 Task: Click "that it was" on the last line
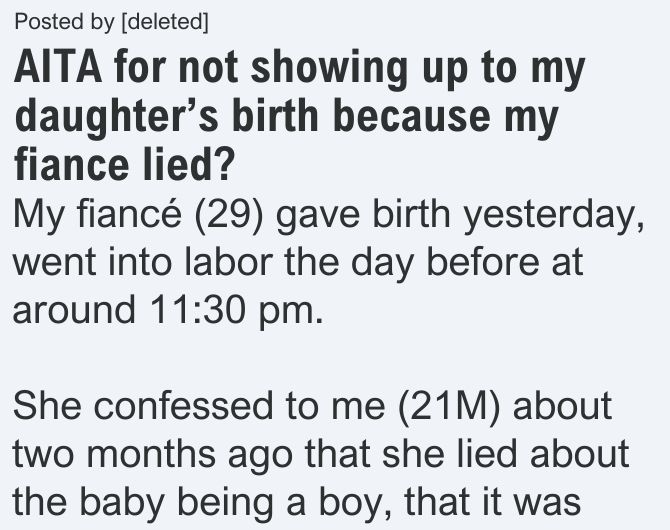coord(492,501)
